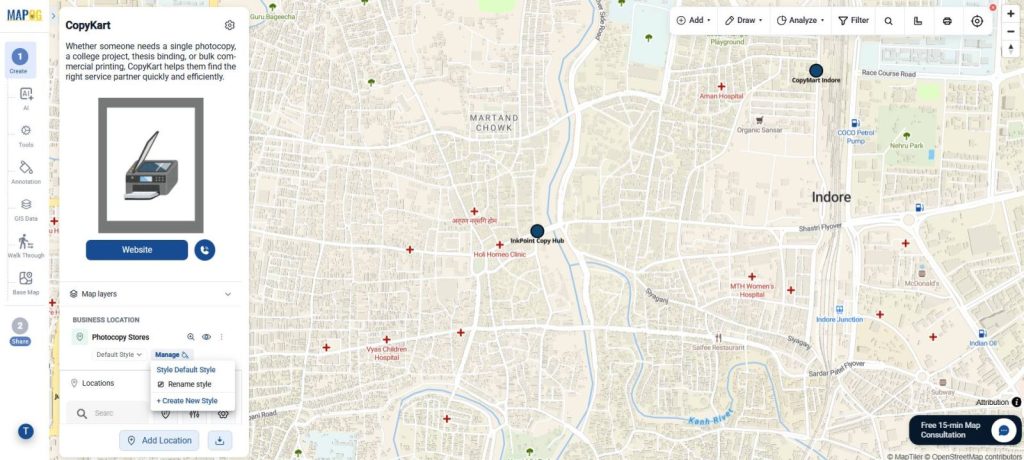1024x460 pixels.
Task: Click the locate-me target icon
Action: click(977, 21)
